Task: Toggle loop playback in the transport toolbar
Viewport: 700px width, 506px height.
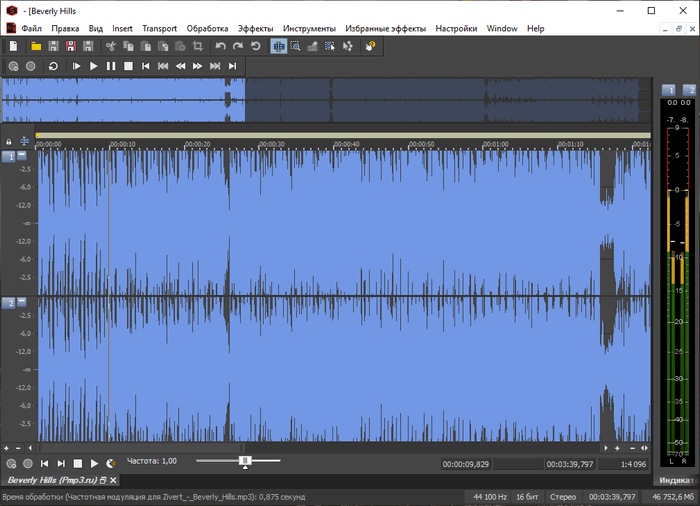Action: pyautogui.click(x=52, y=66)
